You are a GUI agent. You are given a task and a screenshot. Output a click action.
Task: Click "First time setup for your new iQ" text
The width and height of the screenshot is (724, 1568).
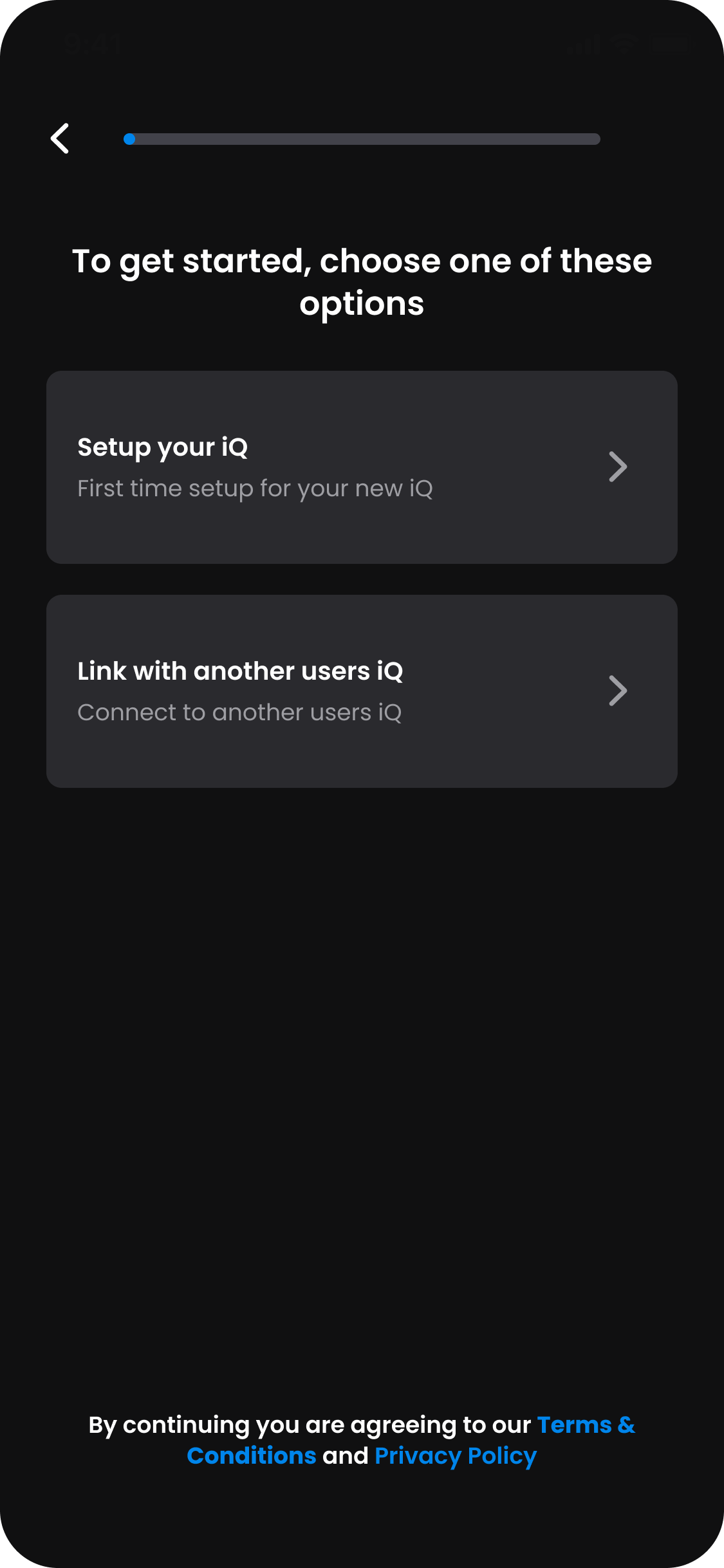coord(255,489)
